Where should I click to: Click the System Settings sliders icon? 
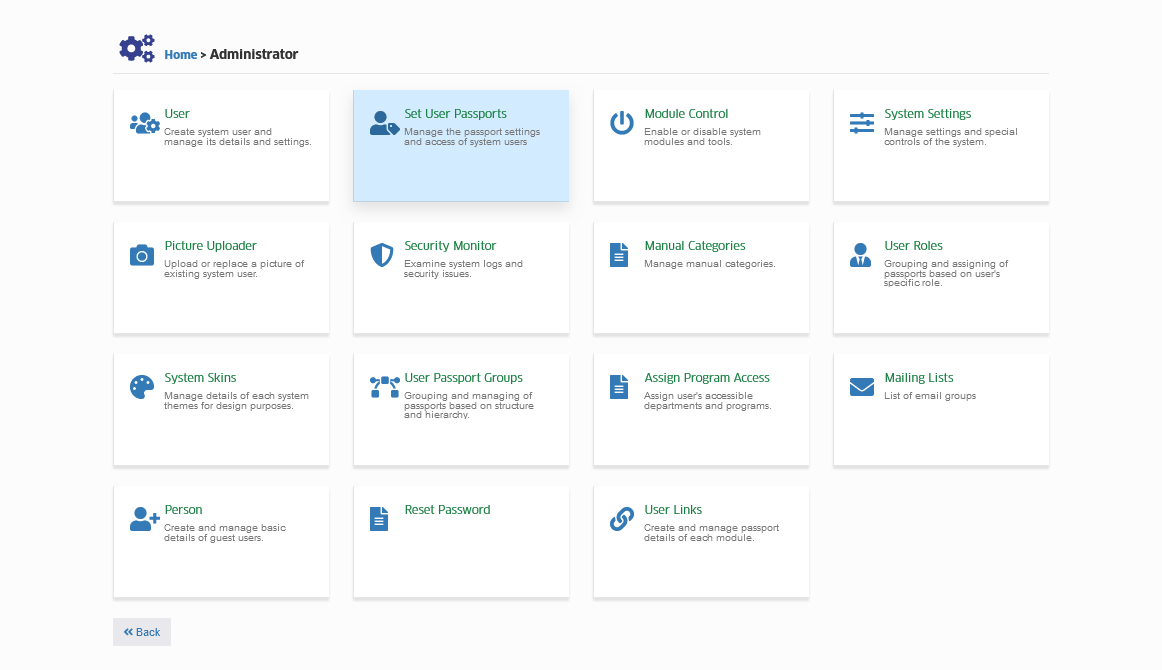click(x=862, y=123)
